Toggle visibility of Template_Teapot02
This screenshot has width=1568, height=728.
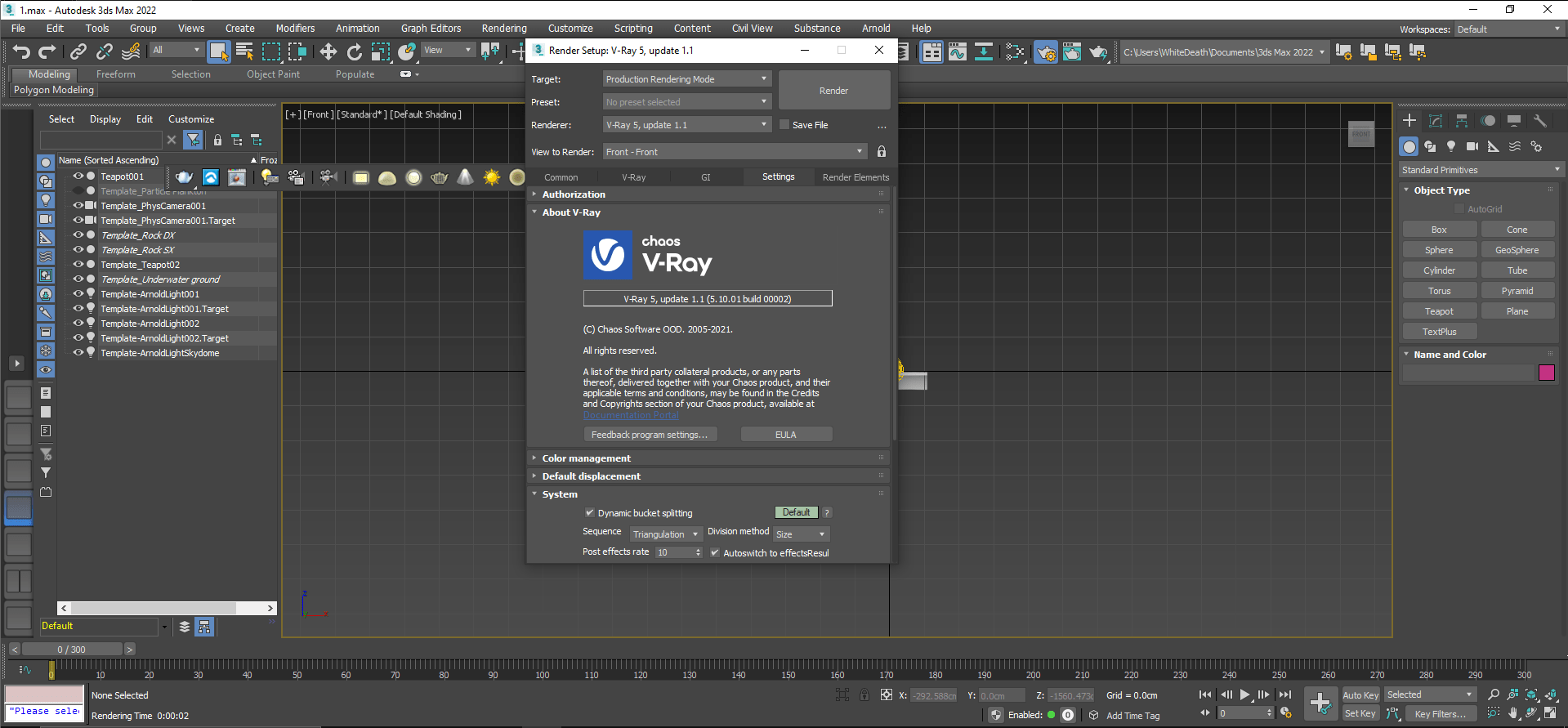[78, 264]
